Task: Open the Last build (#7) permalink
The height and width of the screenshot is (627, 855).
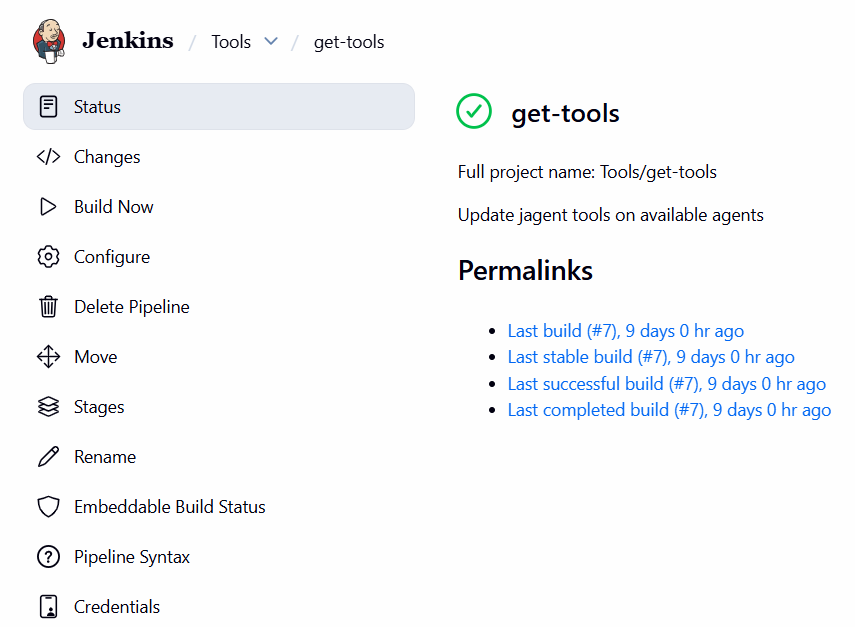Action: point(625,331)
